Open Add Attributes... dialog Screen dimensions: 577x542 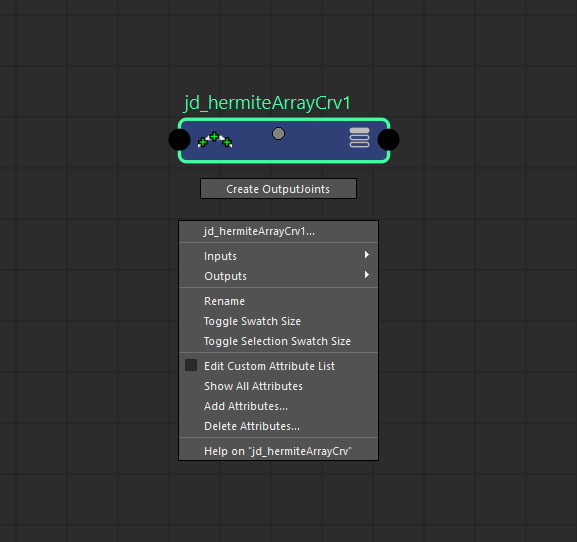(x=278, y=406)
